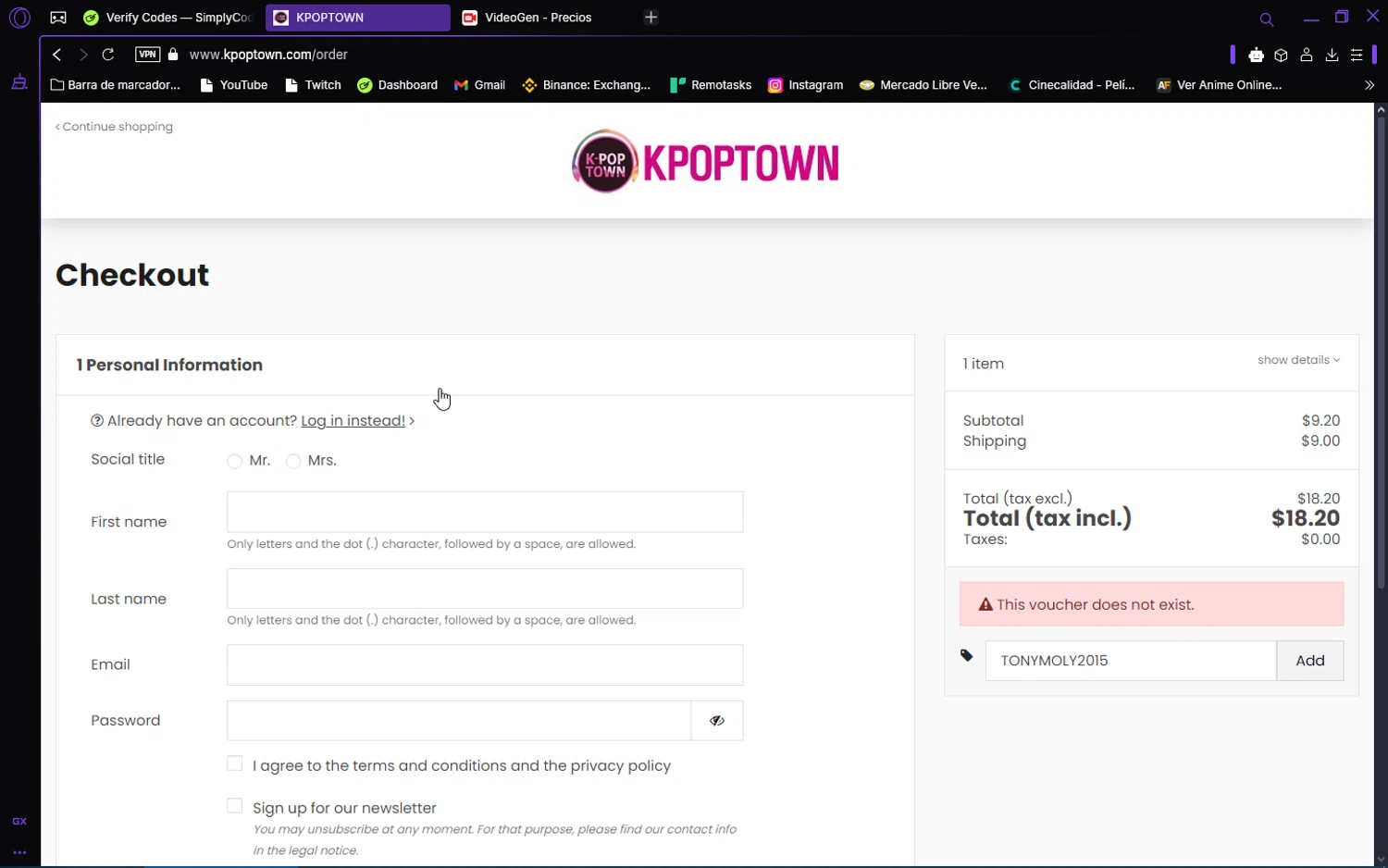Open the sidebar three-dots setup menu
The width and height of the screenshot is (1388, 868).
pyautogui.click(x=19, y=852)
